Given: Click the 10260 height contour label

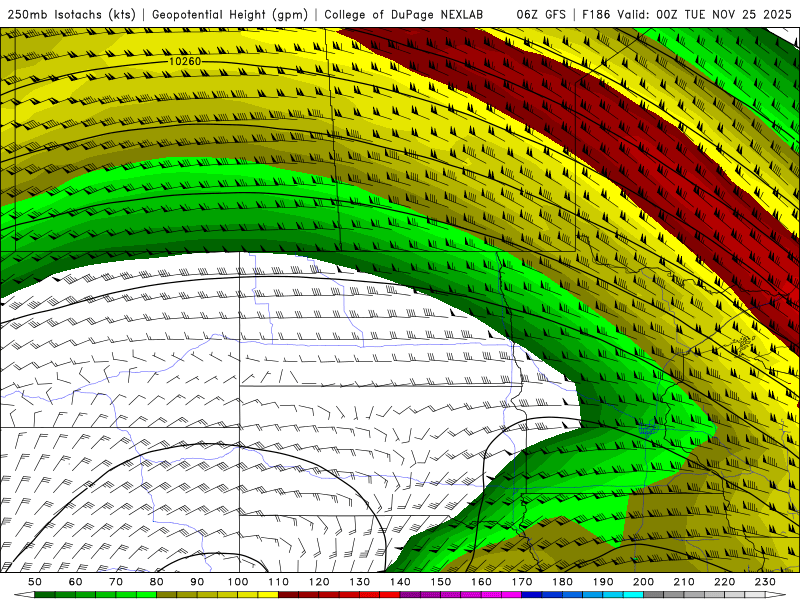Looking at the screenshot, I should coord(185,61).
